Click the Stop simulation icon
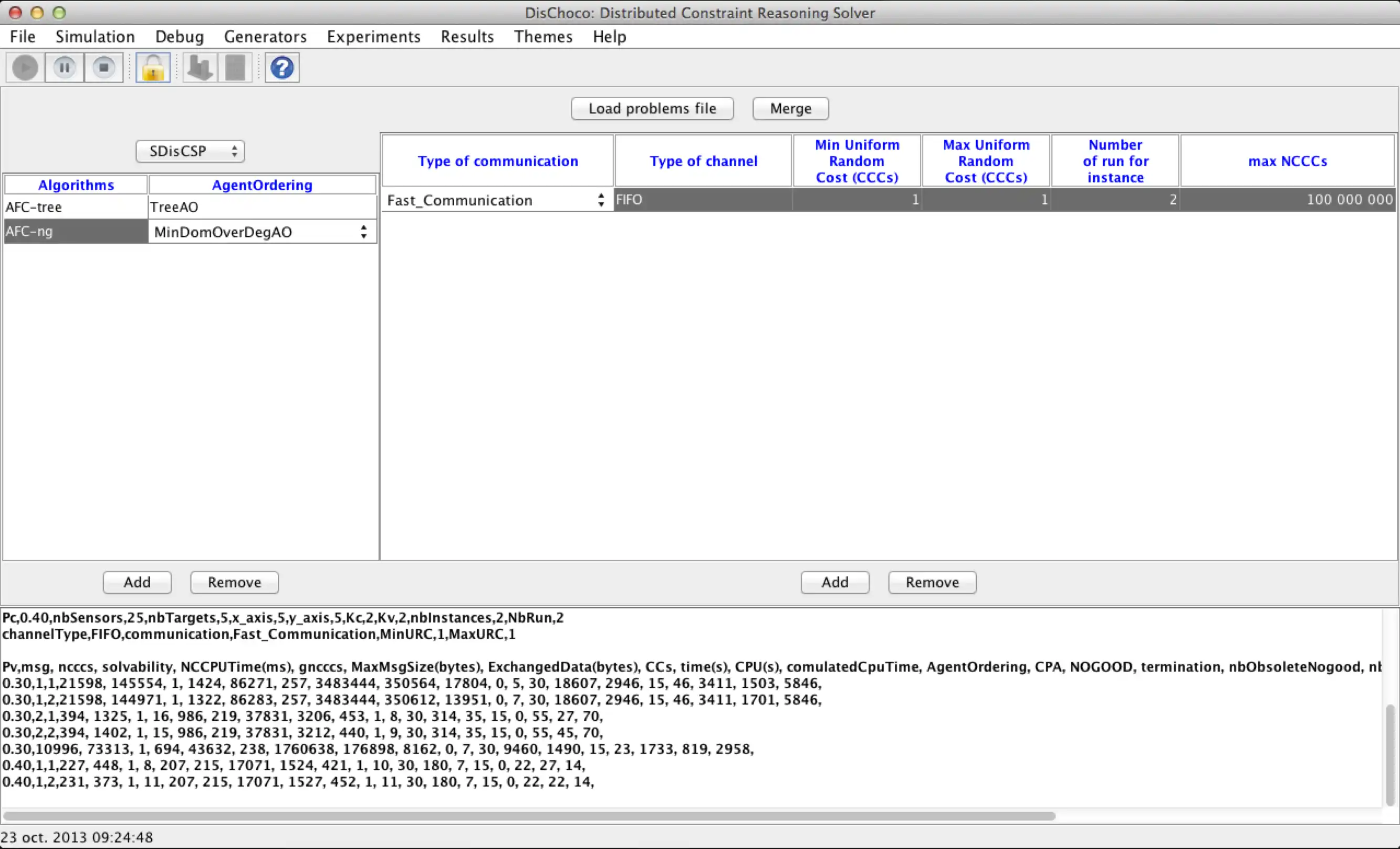This screenshot has width=1400, height=849. pyautogui.click(x=104, y=67)
